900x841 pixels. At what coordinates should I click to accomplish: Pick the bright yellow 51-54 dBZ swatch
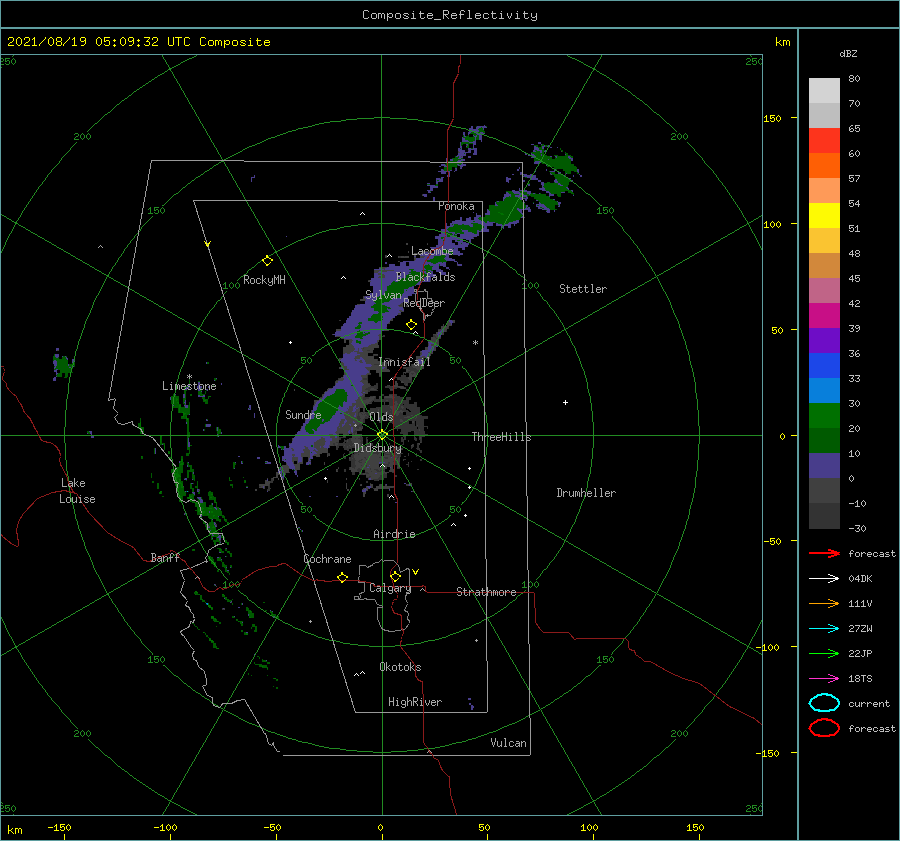[x=824, y=216]
